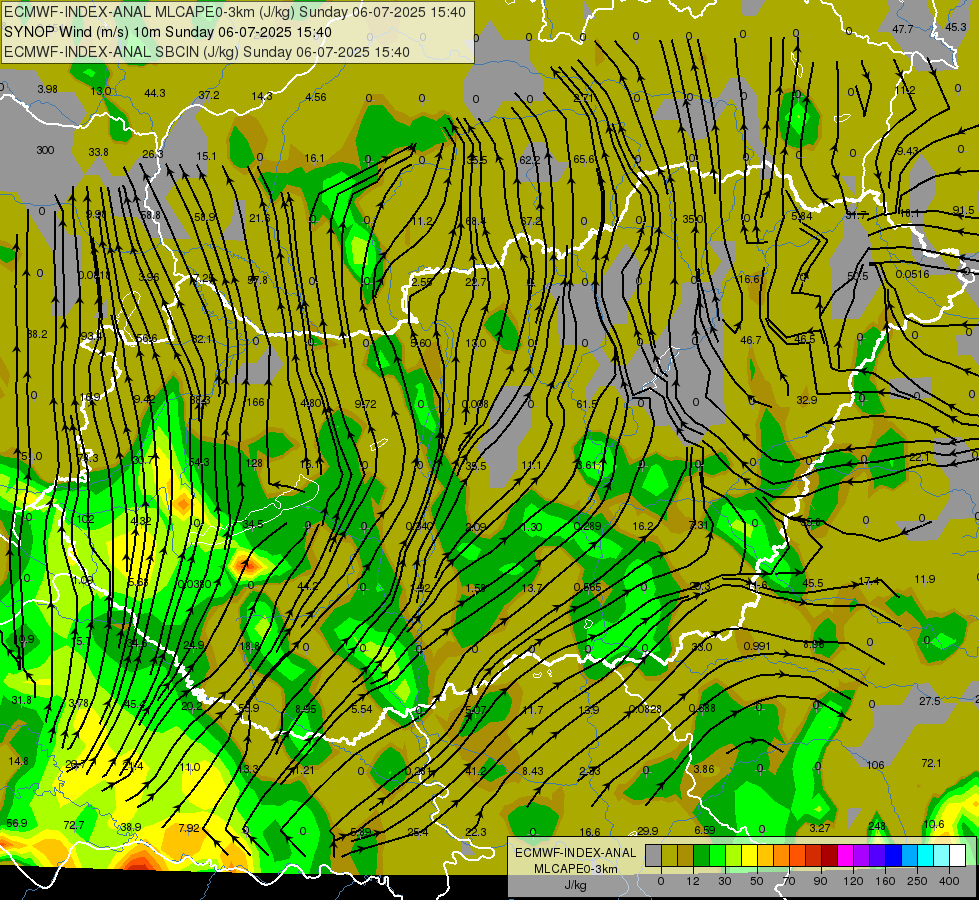Screen dimensions: 979x900
Task: Click the SYNOP Wind 10m title line
Action: click(168, 32)
